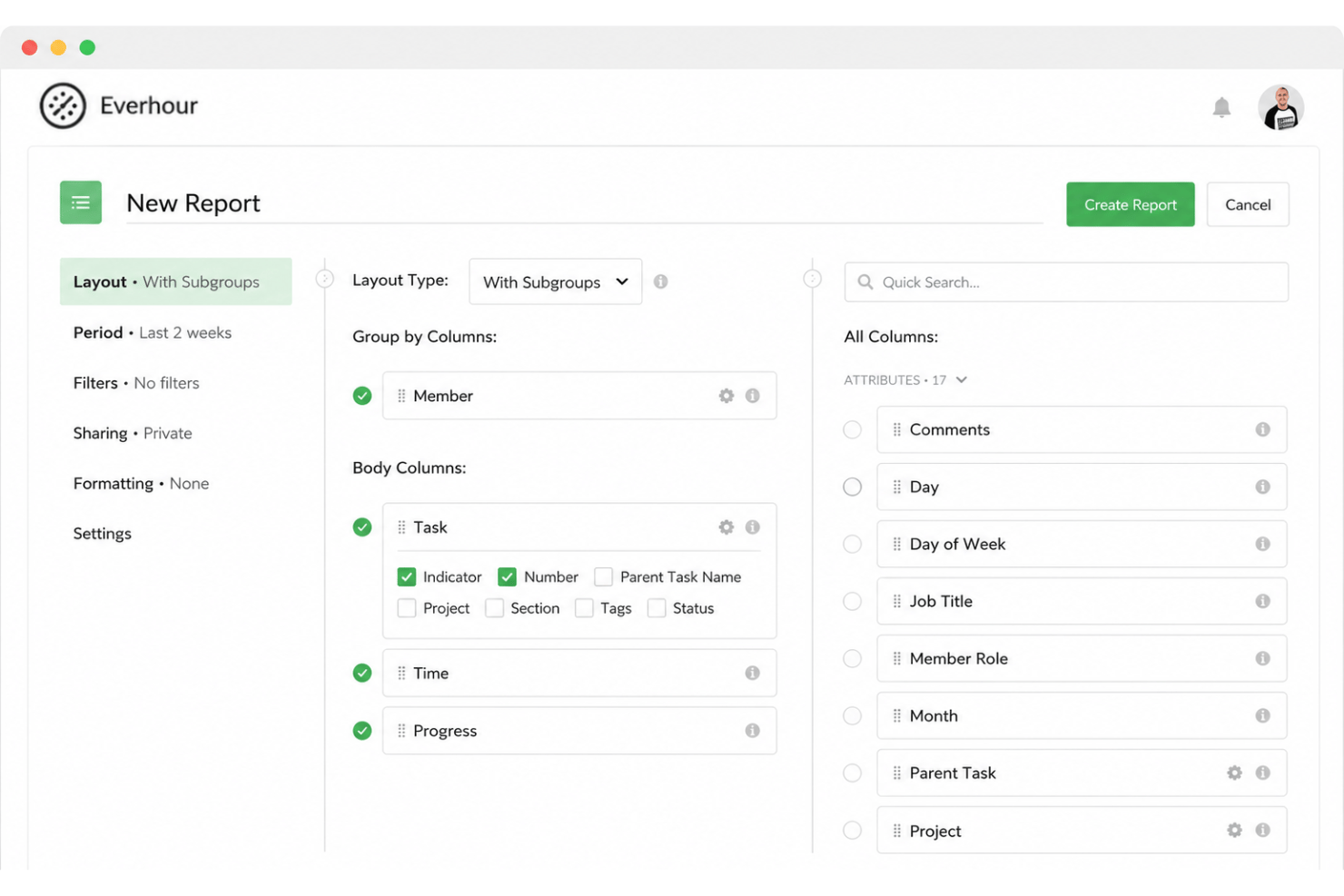Open Parent Task settings gear
The width and height of the screenshot is (1344, 896).
coord(1234,773)
